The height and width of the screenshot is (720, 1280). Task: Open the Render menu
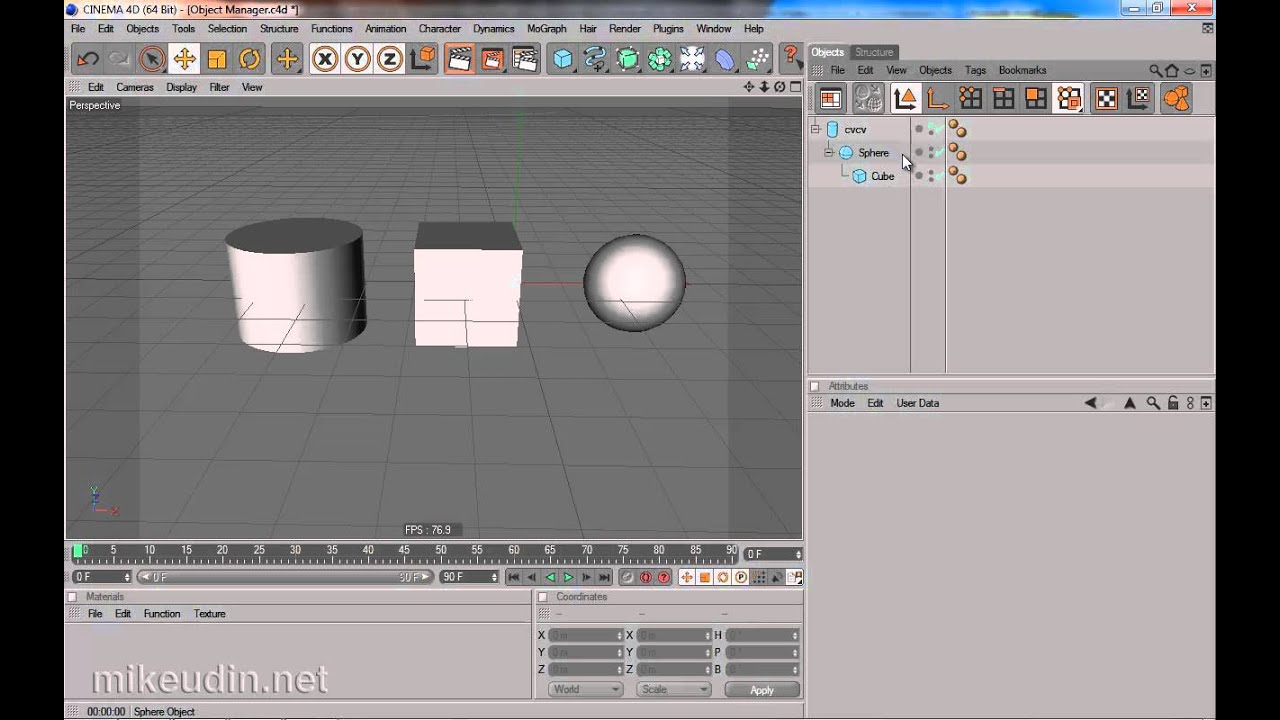(625, 29)
